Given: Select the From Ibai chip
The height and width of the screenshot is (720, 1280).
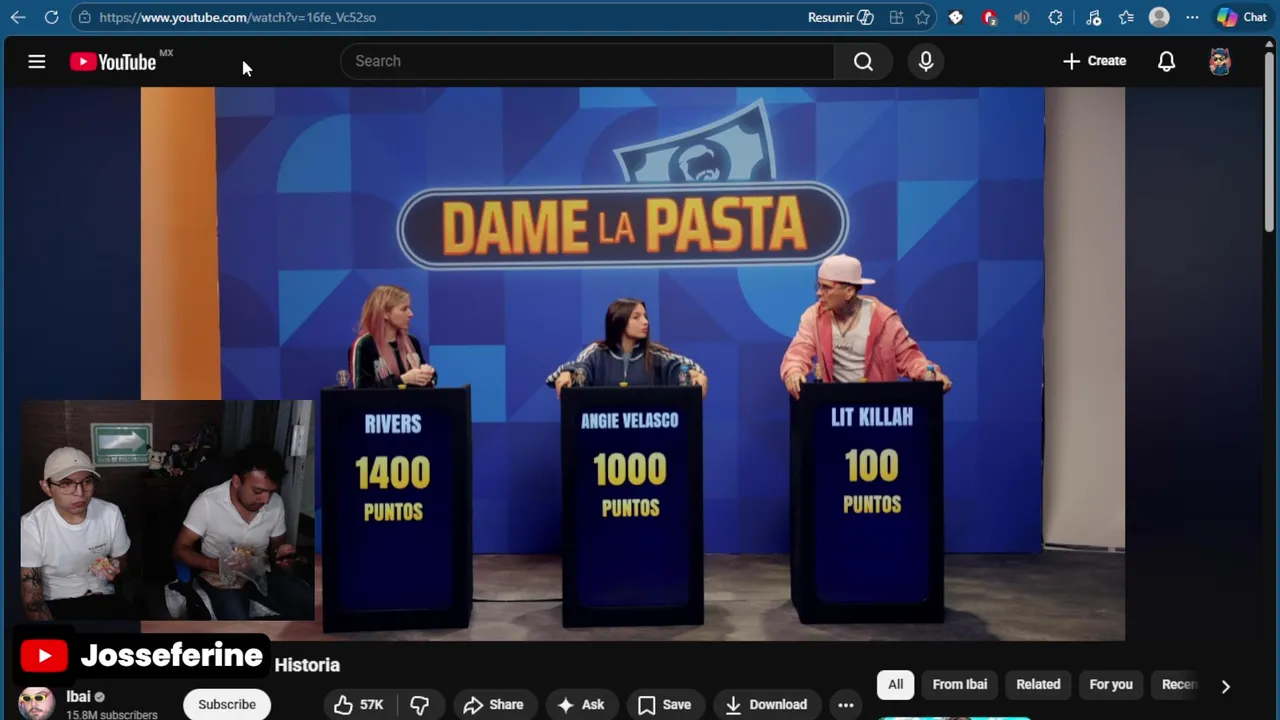Looking at the screenshot, I should click(x=960, y=685).
